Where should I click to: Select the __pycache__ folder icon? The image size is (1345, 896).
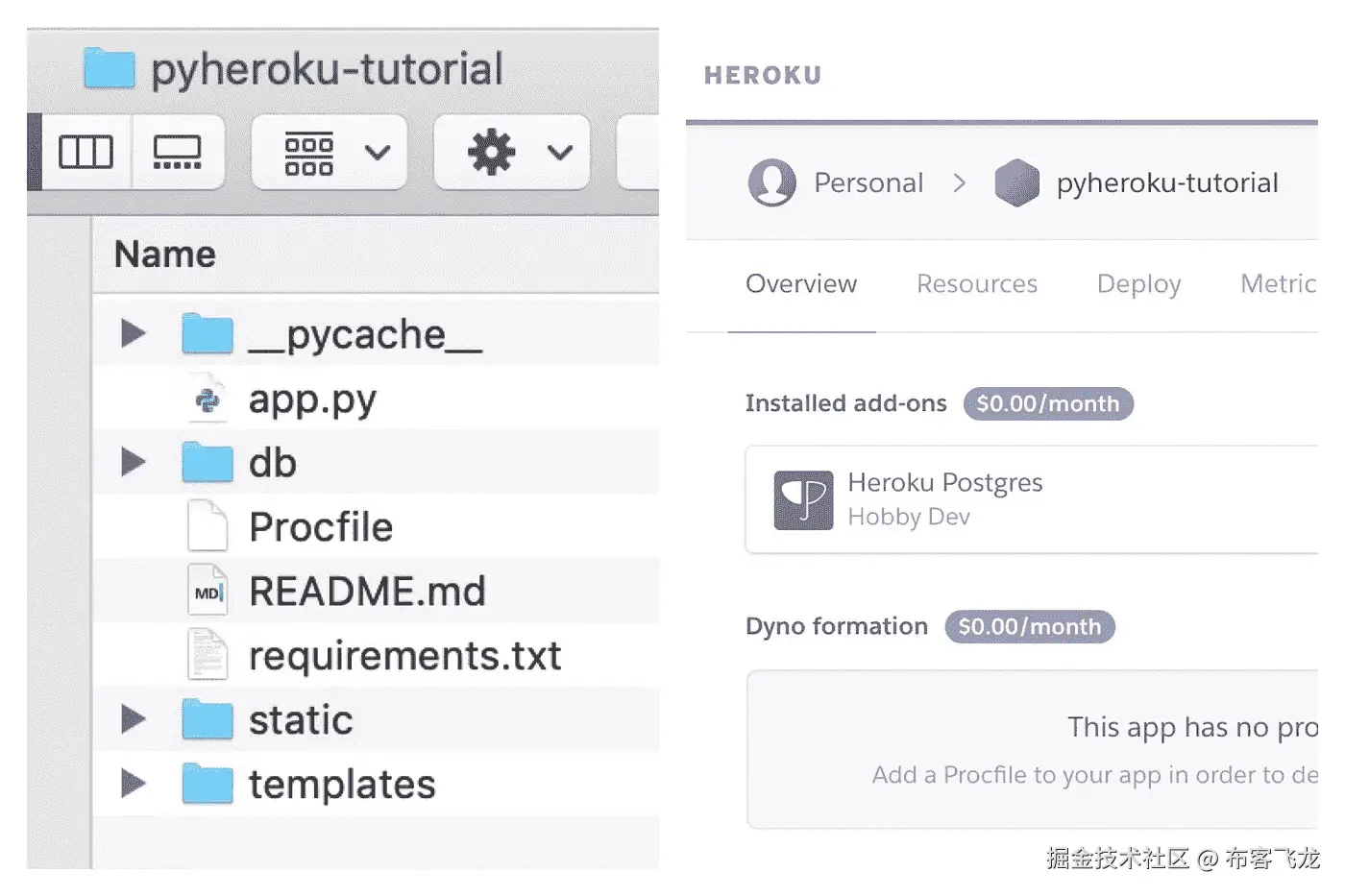pos(208,334)
